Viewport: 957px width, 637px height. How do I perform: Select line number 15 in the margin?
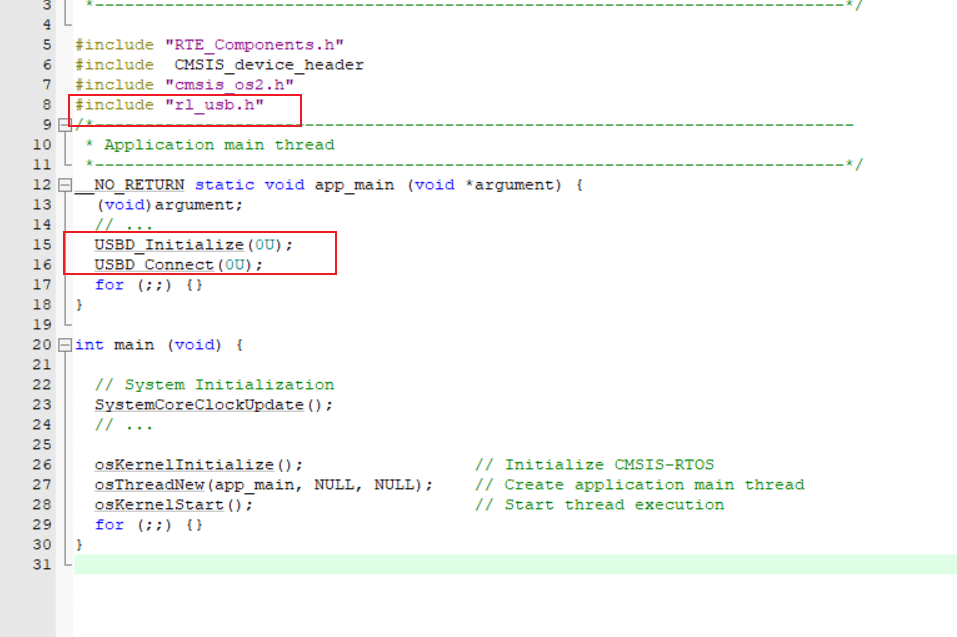pyautogui.click(x=42, y=244)
